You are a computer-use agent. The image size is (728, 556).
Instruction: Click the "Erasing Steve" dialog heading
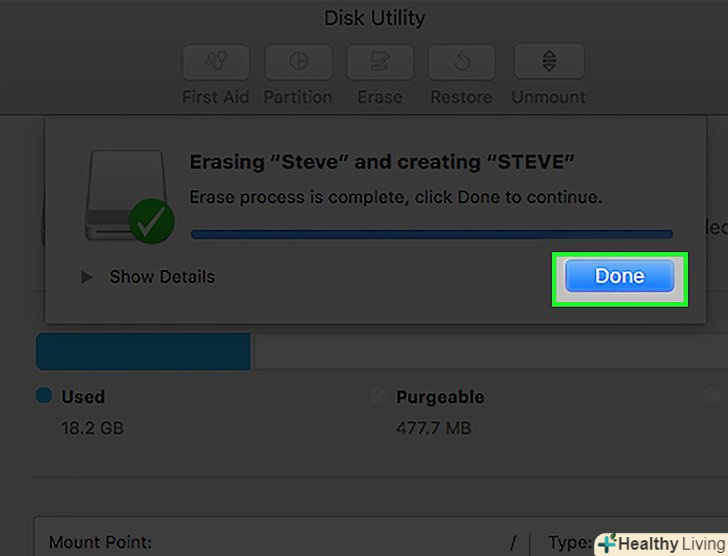[x=382, y=162]
